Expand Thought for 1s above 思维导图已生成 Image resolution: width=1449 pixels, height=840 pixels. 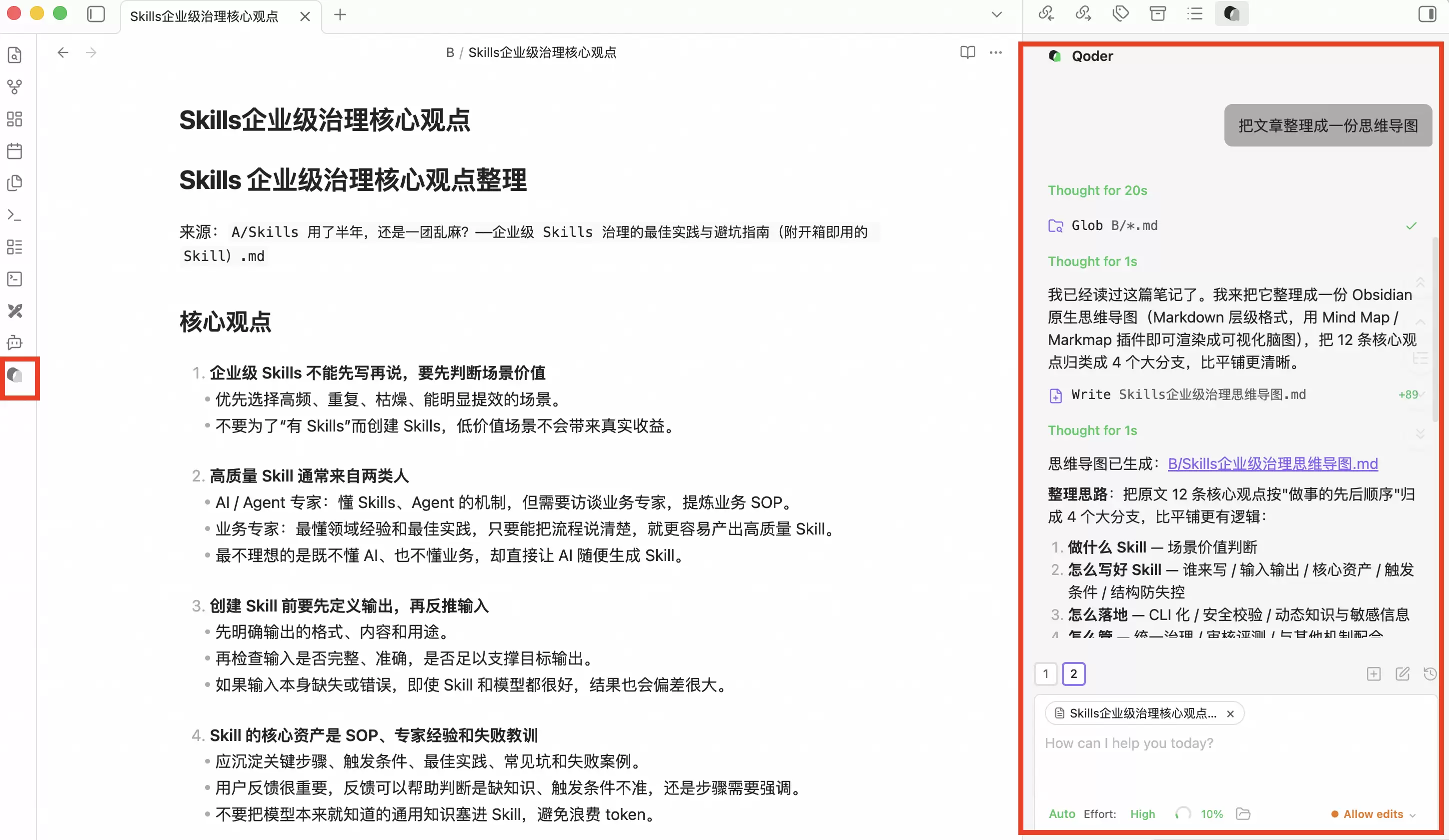(1092, 430)
